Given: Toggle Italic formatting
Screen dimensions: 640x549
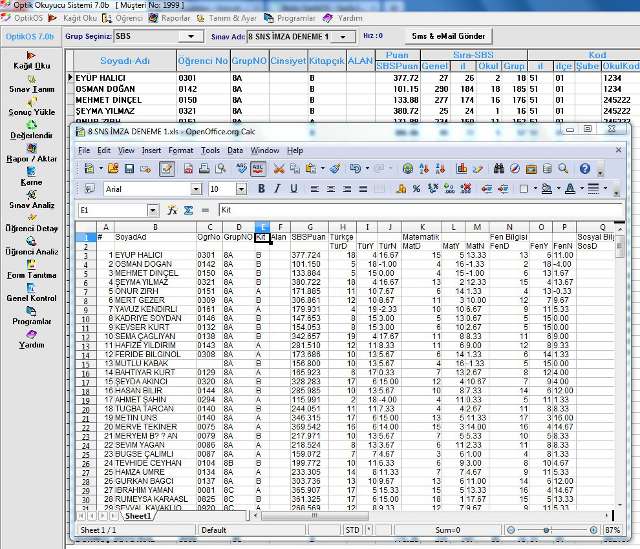Looking at the screenshot, I should [x=278, y=189].
